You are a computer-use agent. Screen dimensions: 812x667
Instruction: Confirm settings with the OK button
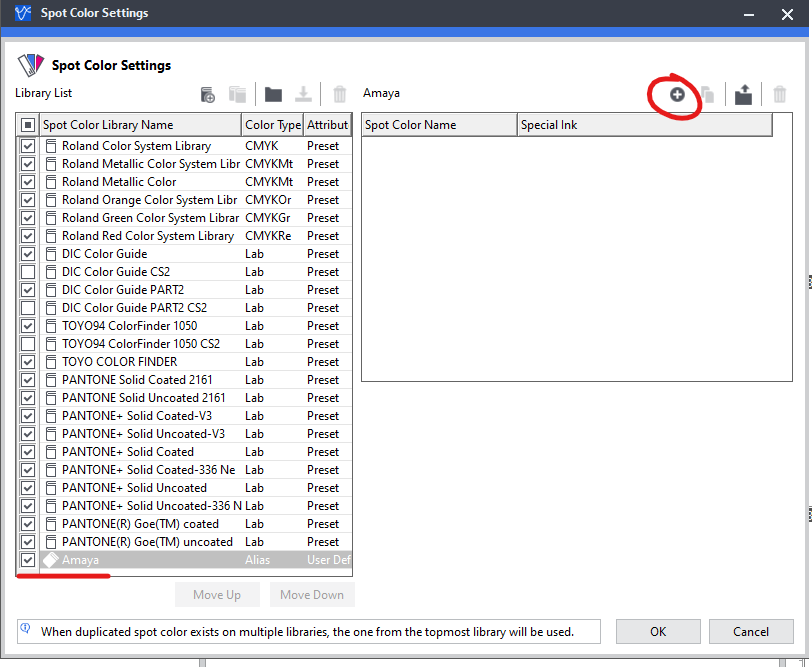658,632
